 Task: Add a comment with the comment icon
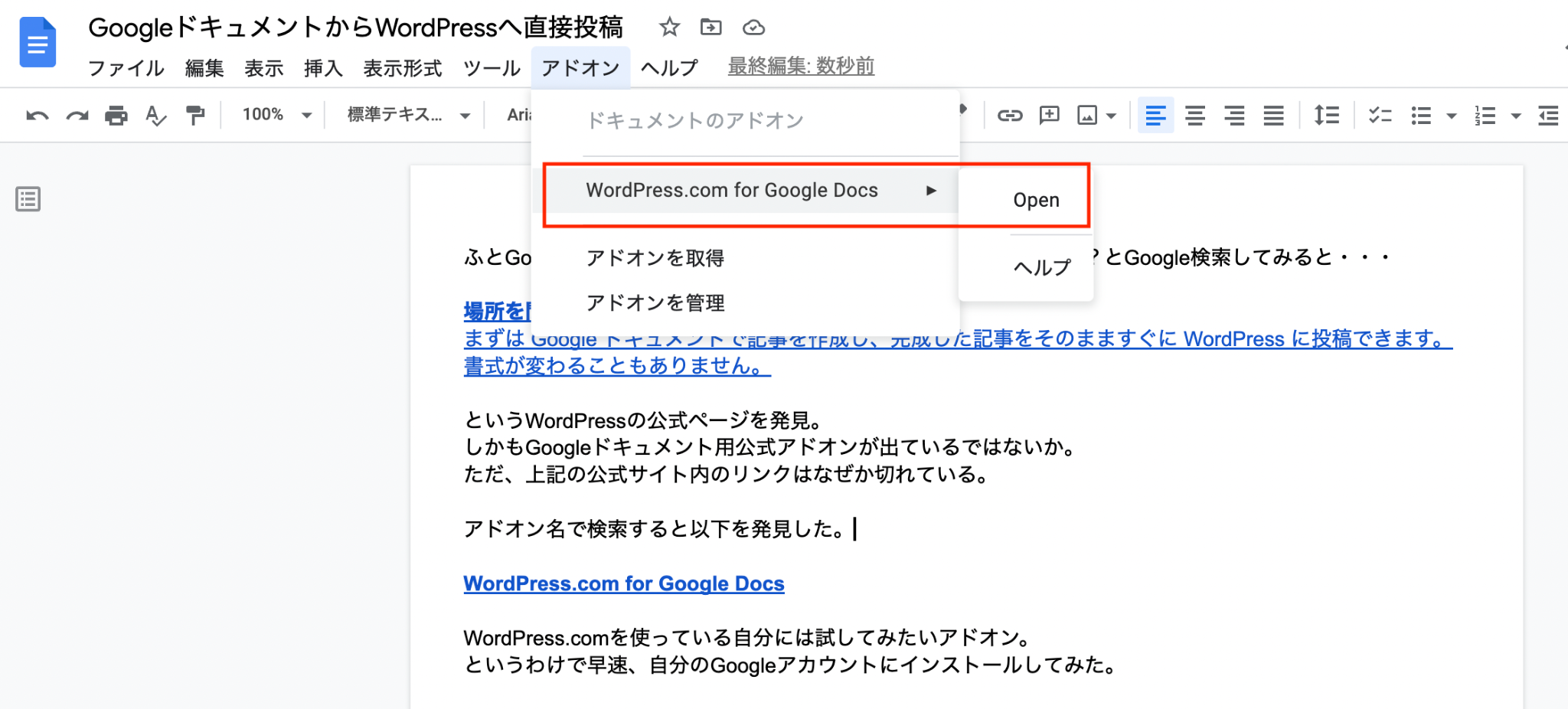(1049, 116)
